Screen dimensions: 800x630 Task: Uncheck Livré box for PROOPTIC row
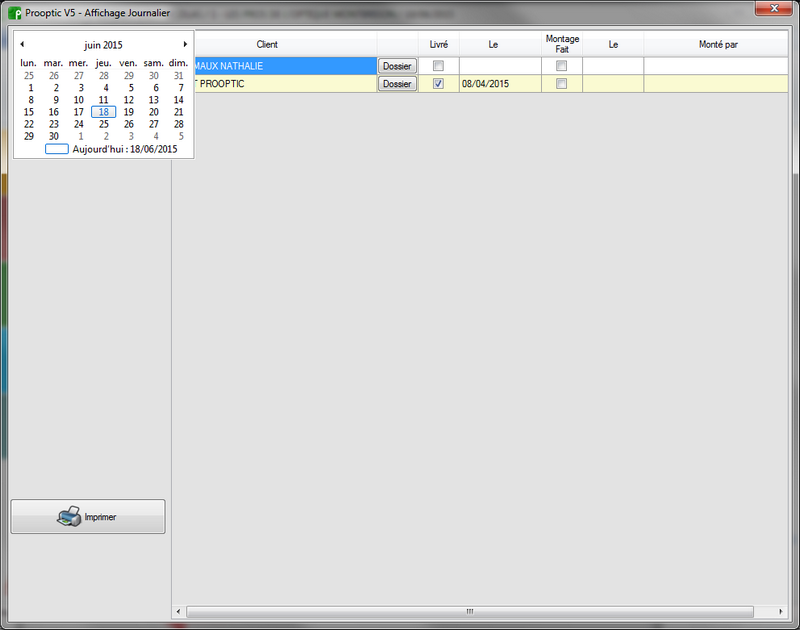point(438,84)
